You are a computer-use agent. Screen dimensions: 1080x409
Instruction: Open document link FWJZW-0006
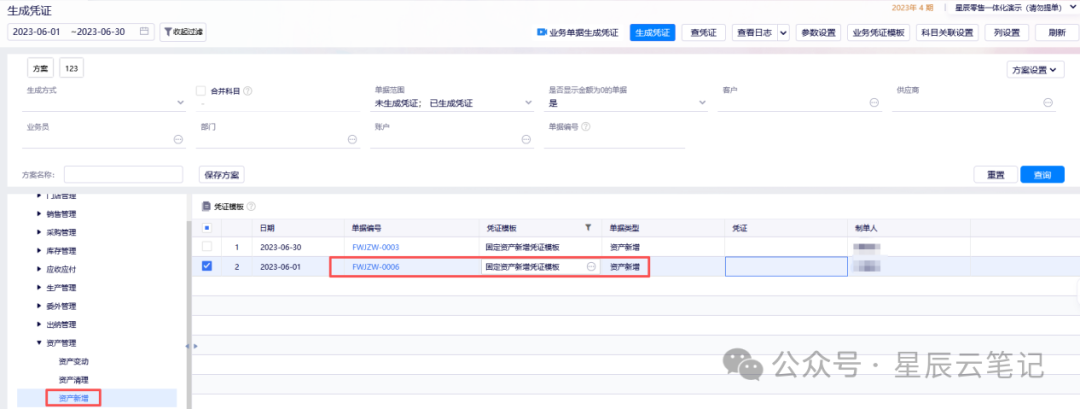pyautogui.click(x=375, y=266)
